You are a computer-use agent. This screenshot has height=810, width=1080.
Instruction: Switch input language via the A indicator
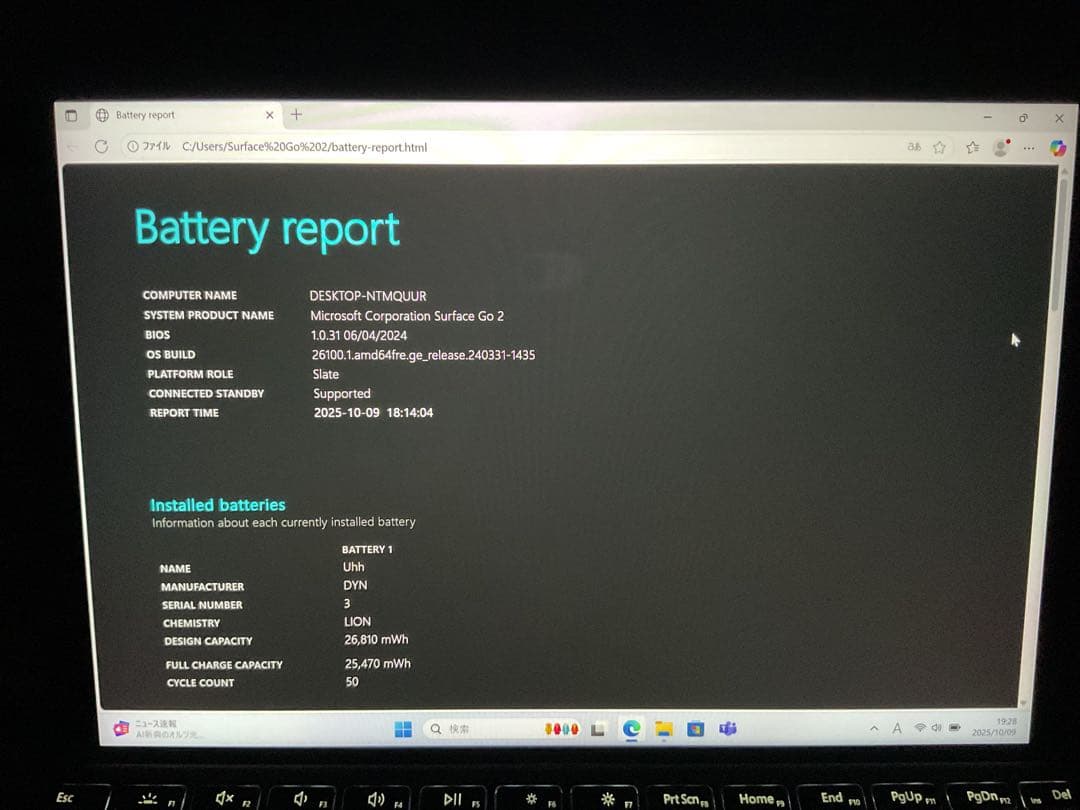pyautogui.click(x=897, y=728)
